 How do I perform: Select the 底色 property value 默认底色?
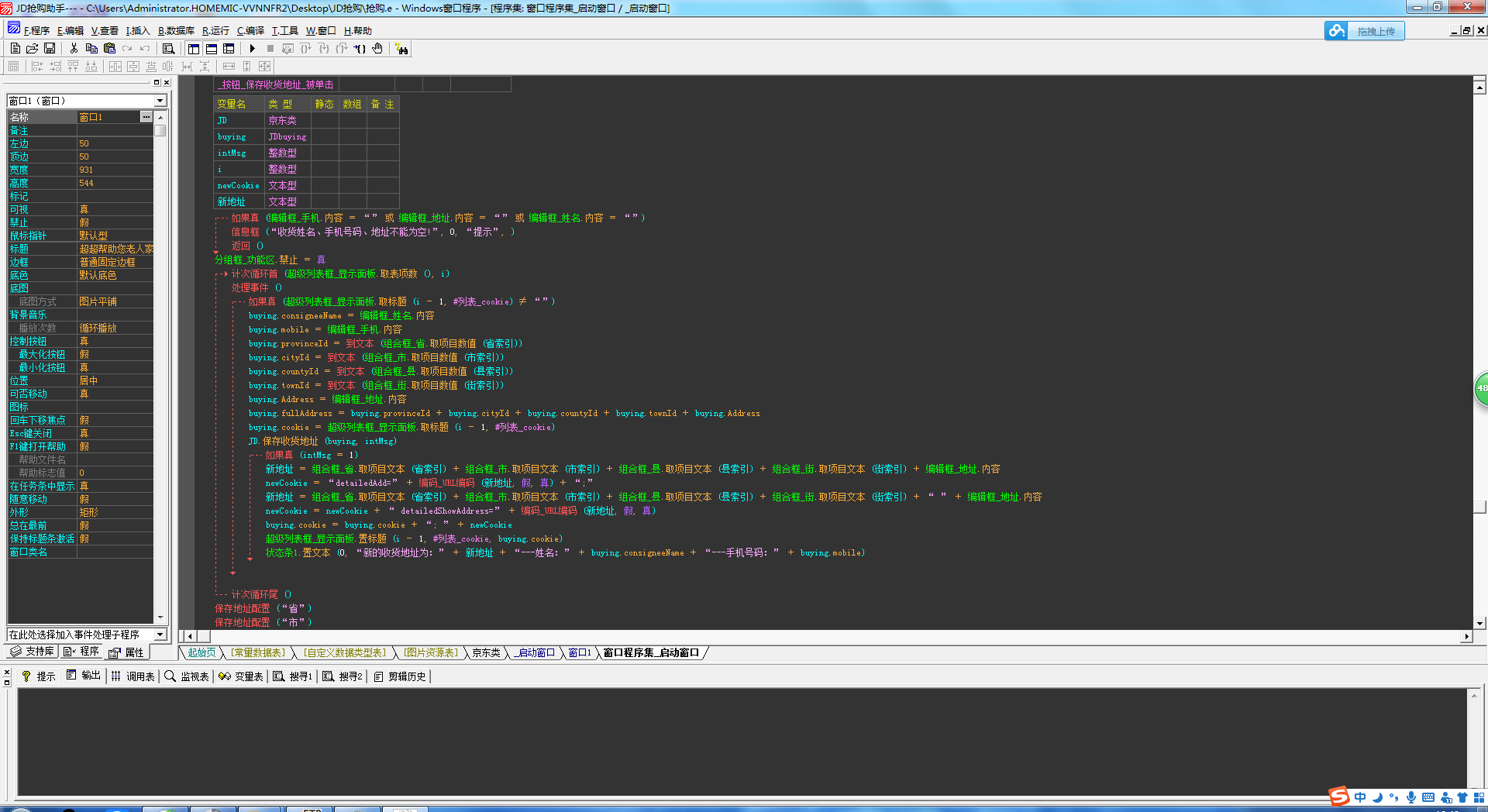pyautogui.click(x=115, y=275)
